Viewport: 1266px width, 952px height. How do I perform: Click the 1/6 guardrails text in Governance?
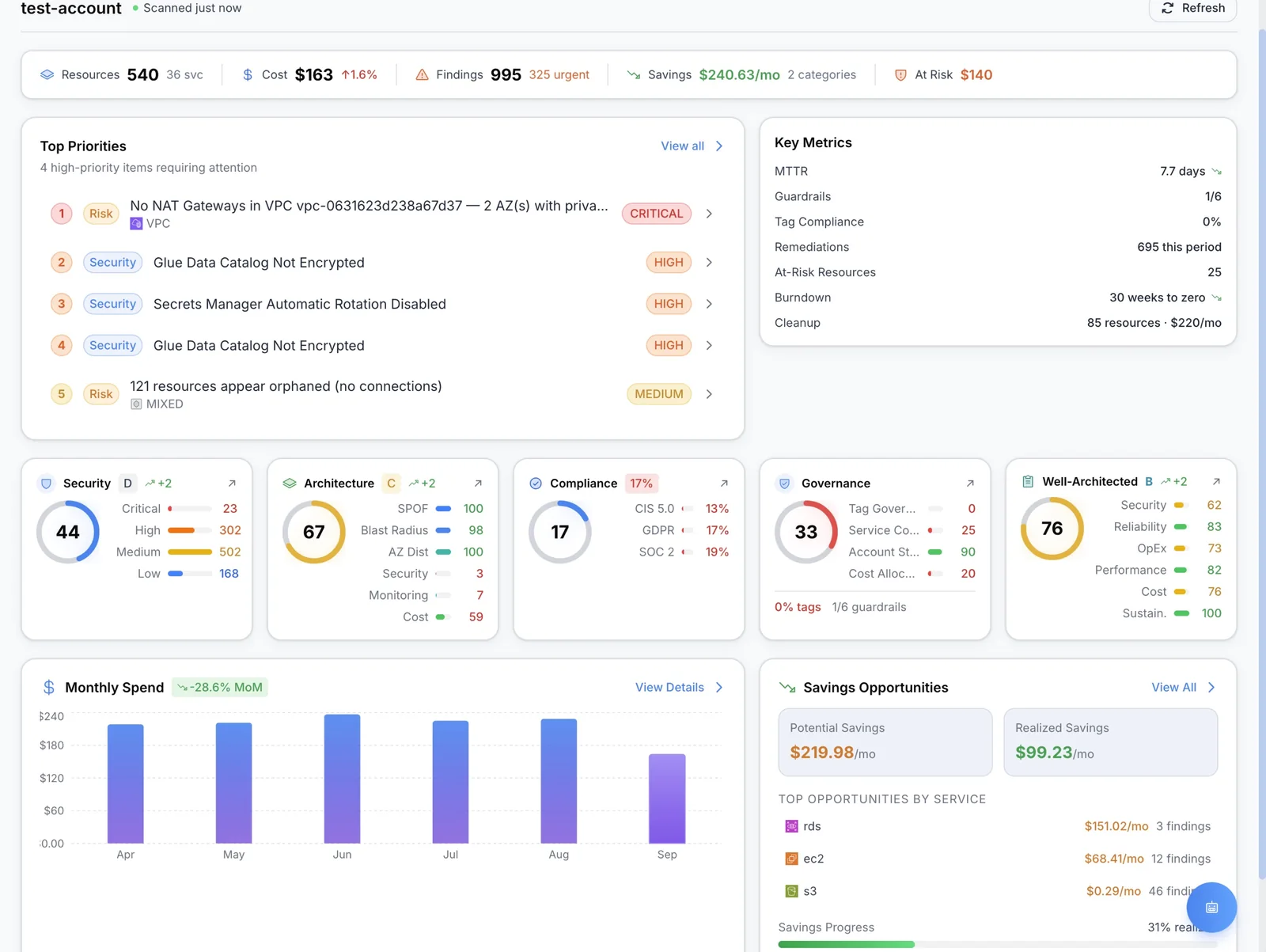pos(869,607)
